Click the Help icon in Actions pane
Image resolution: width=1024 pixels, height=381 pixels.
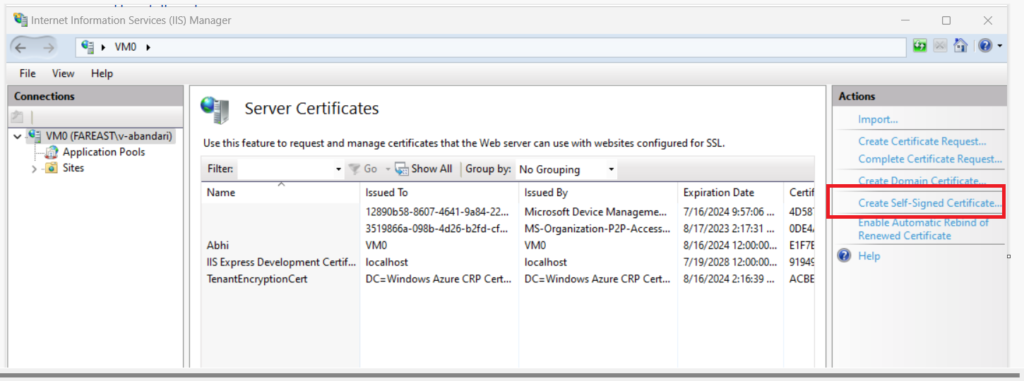pyautogui.click(x=844, y=256)
